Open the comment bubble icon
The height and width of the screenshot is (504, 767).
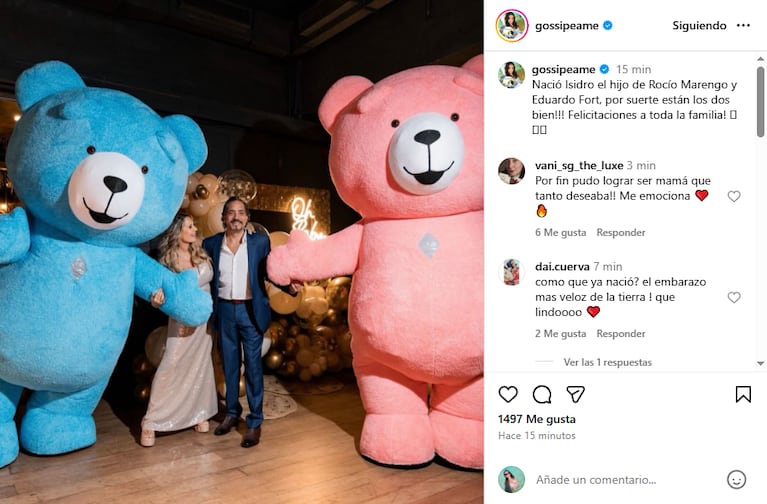click(542, 394)
